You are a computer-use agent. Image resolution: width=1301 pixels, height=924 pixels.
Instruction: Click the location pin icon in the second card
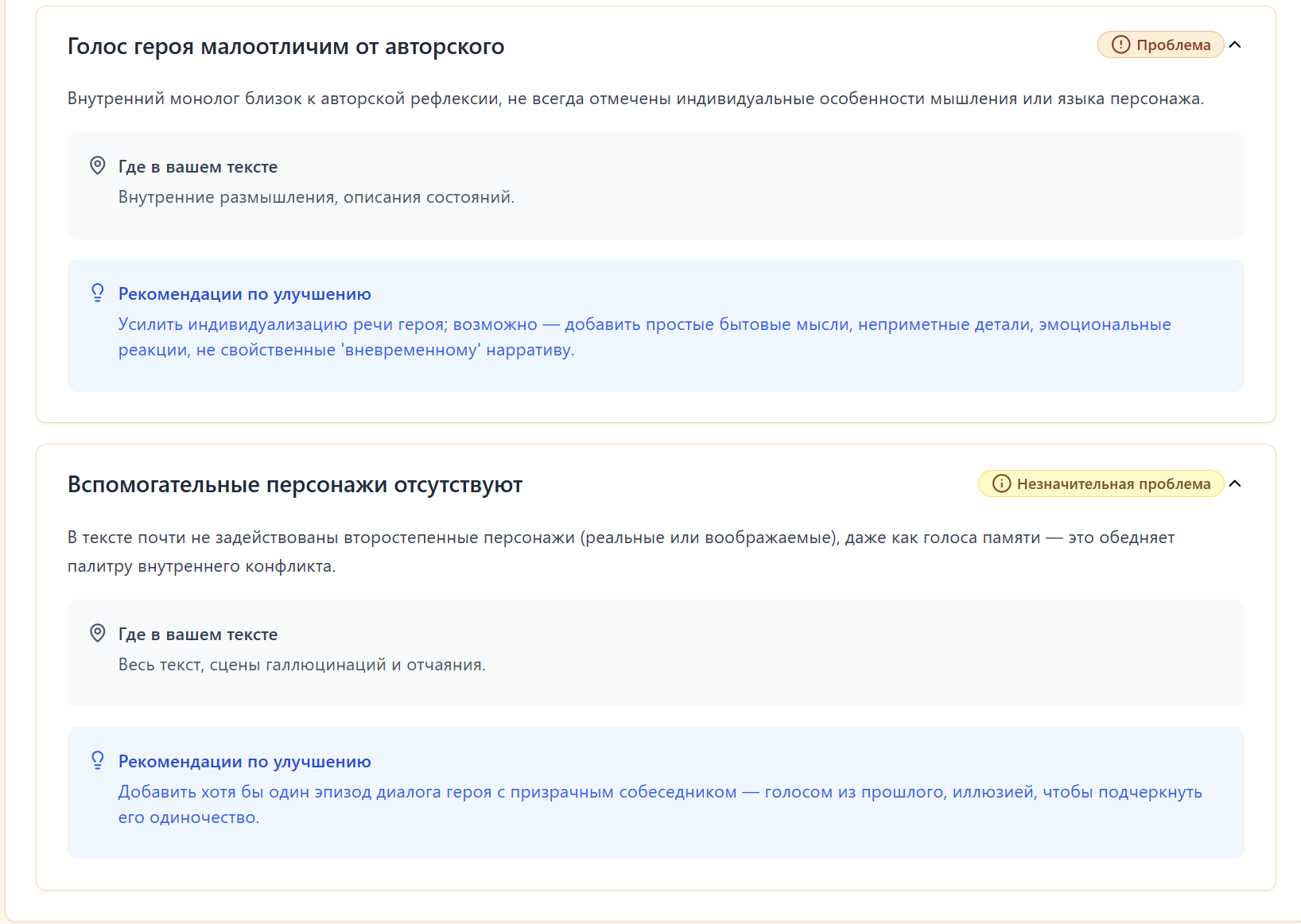[98, 633]
